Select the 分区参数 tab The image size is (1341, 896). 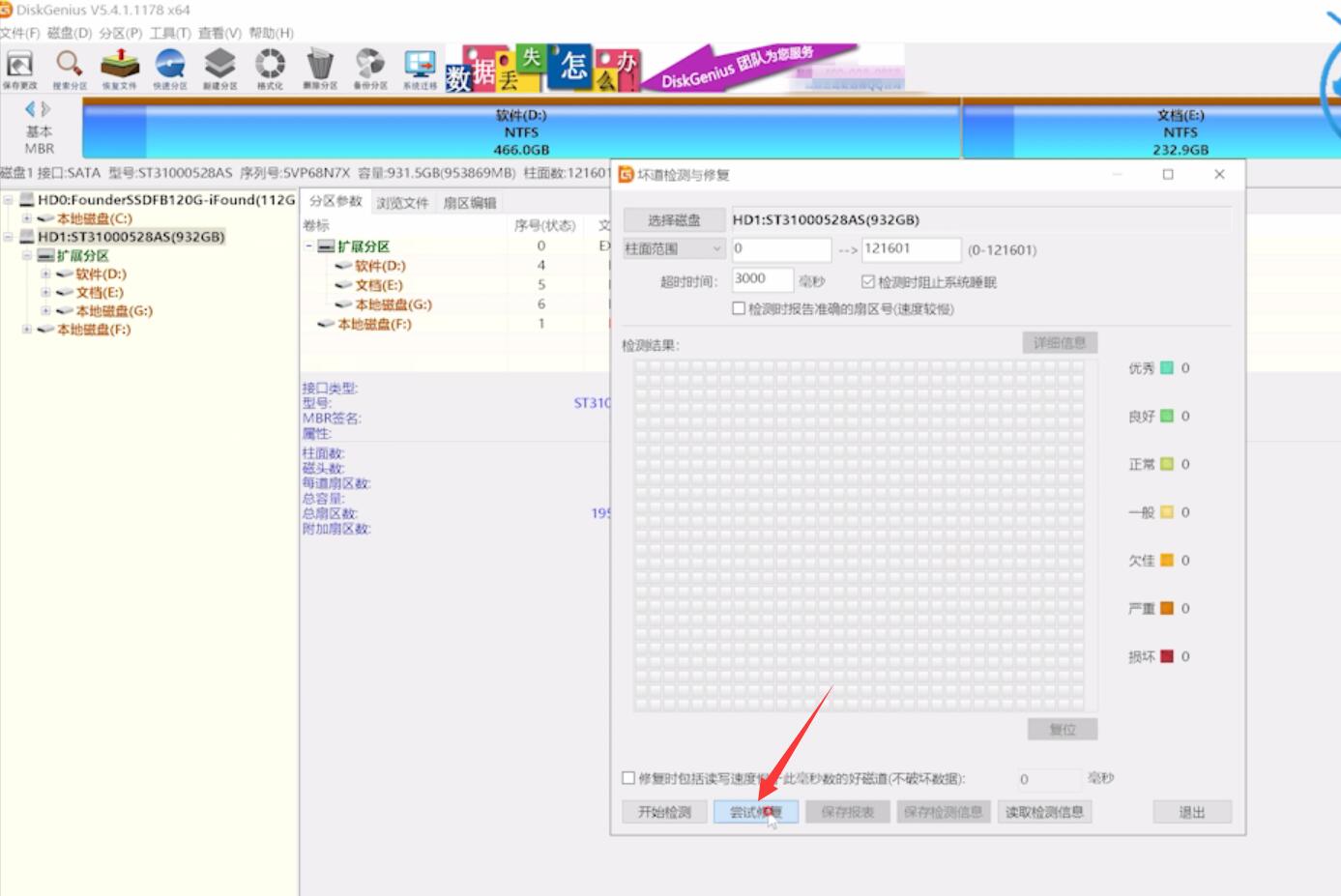(x=335, y=201)
